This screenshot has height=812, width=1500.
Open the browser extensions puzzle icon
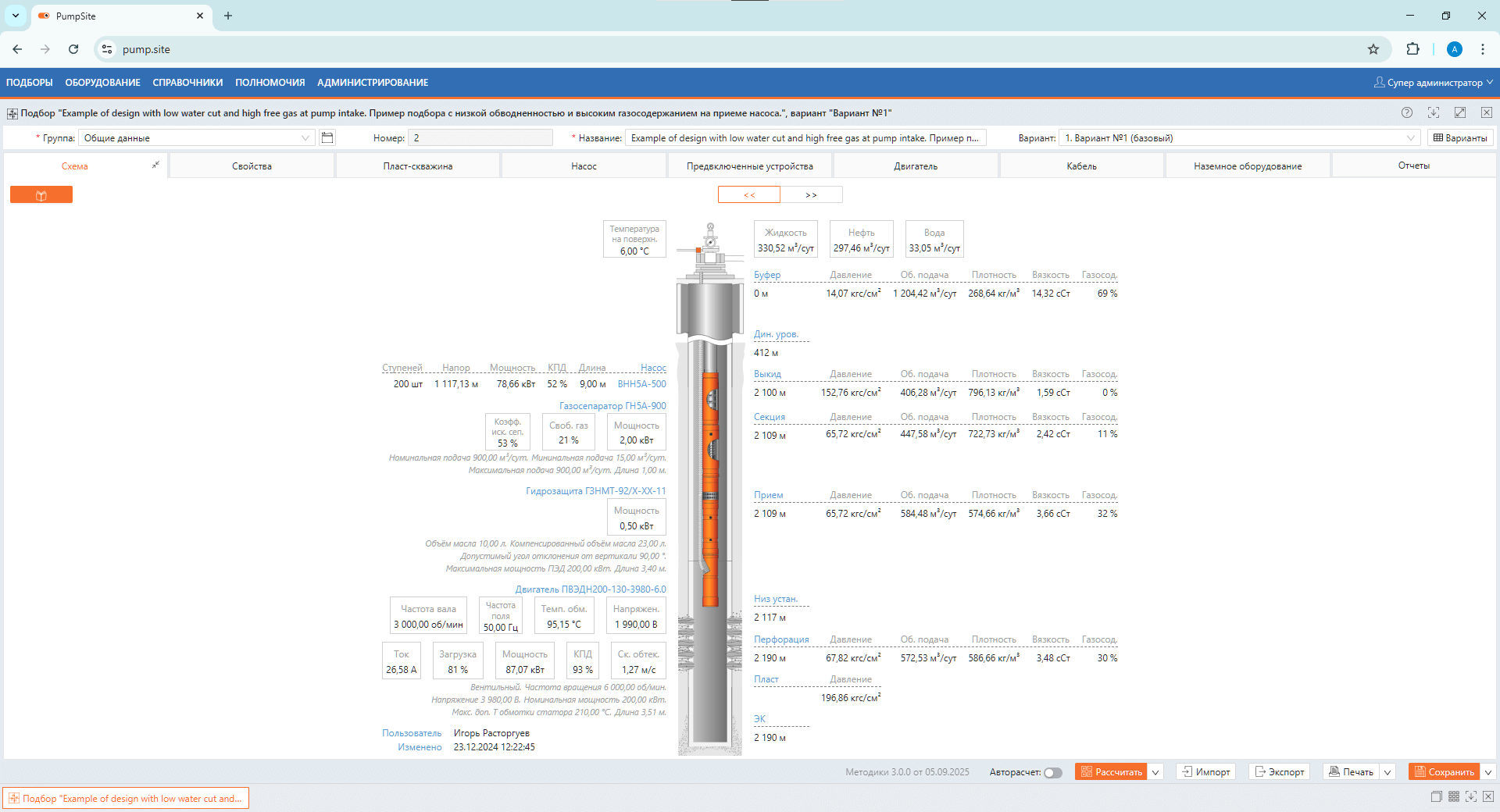pyautogui.click(x=1412, y=49)
